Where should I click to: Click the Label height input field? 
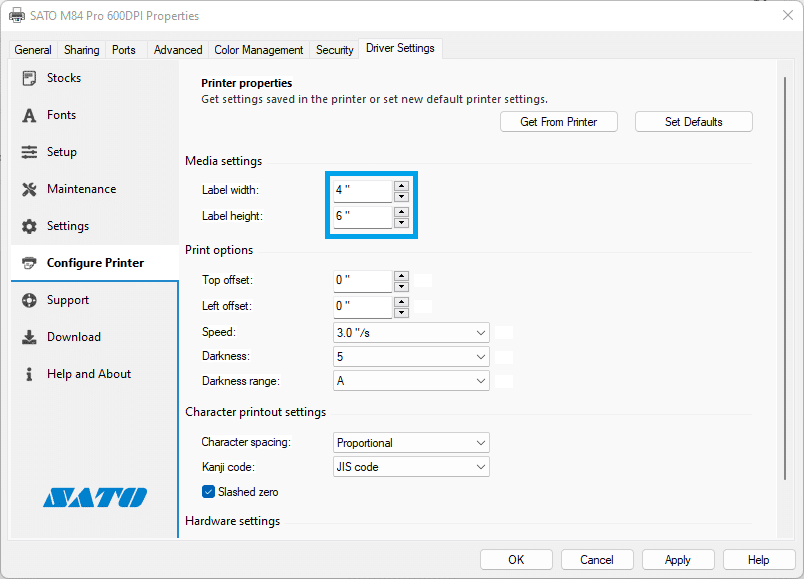363,217
